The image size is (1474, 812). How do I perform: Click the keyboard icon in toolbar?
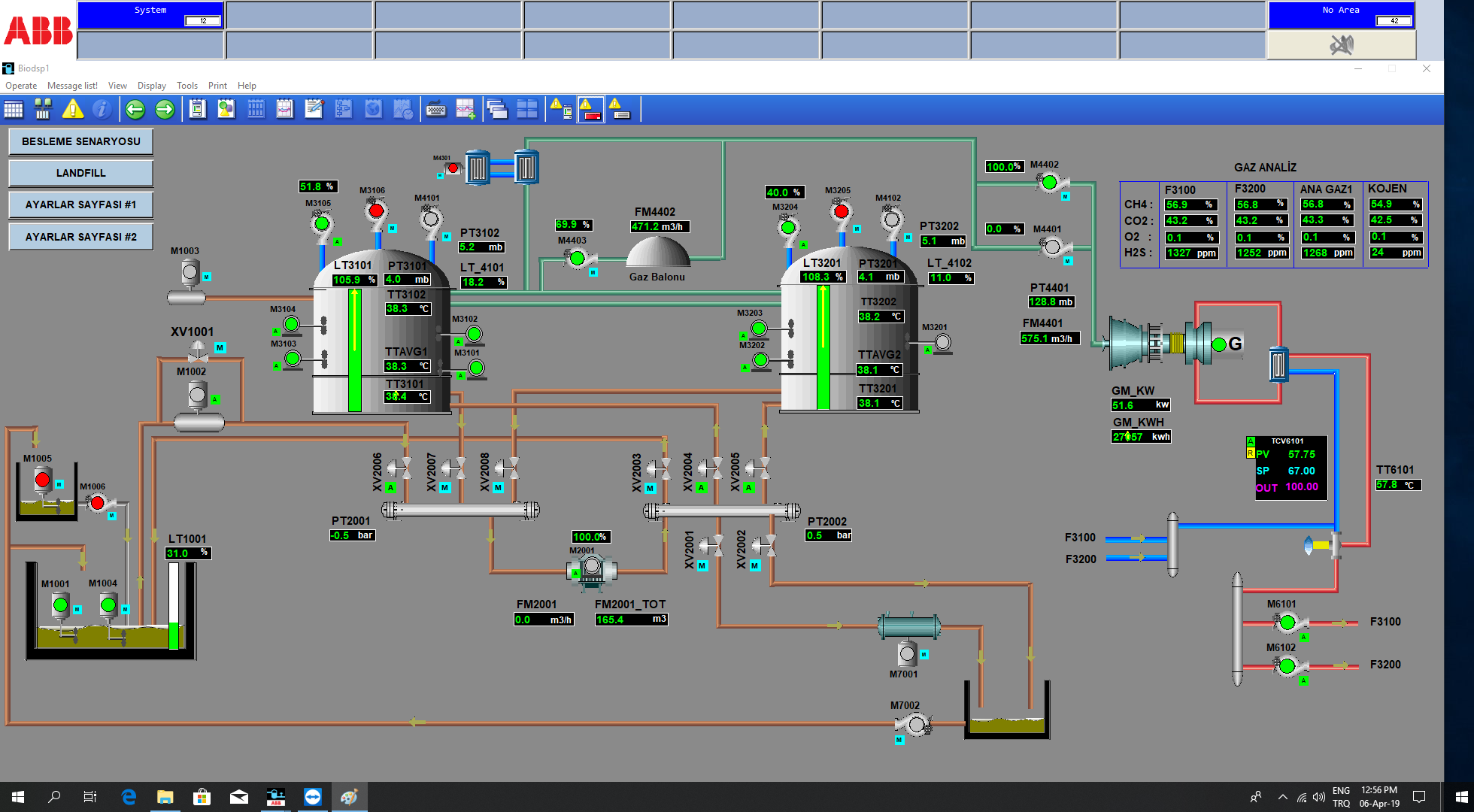[435, 110]
